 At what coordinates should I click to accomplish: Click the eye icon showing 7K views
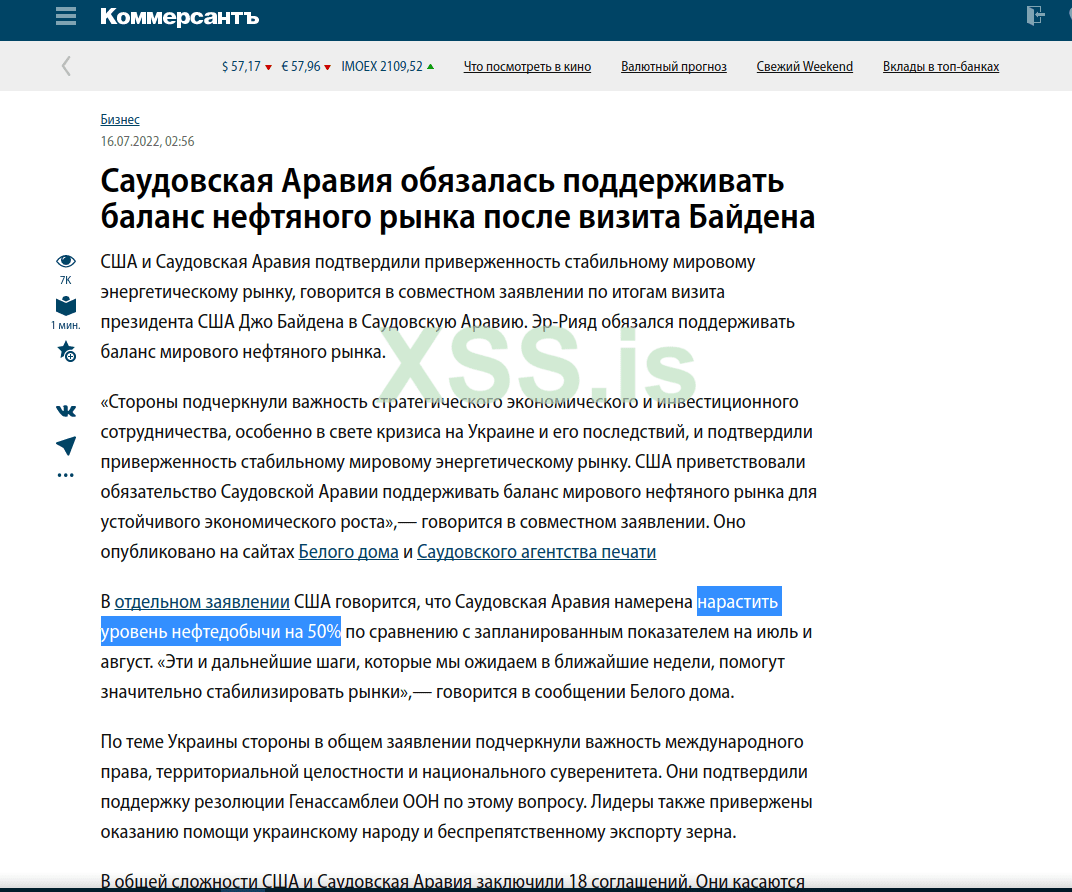click(65, 262)
